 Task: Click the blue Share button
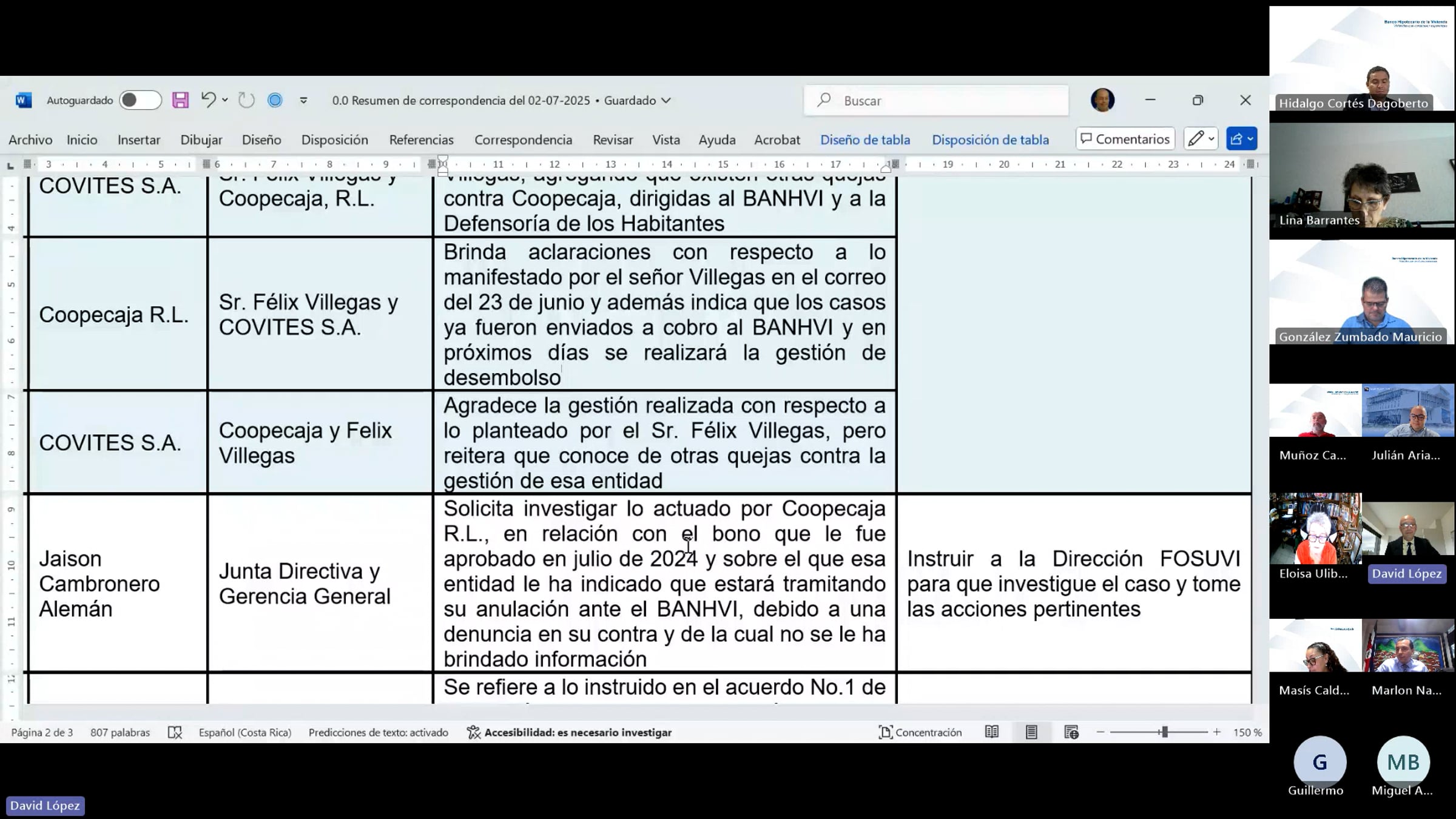(x=1241, y=139)
